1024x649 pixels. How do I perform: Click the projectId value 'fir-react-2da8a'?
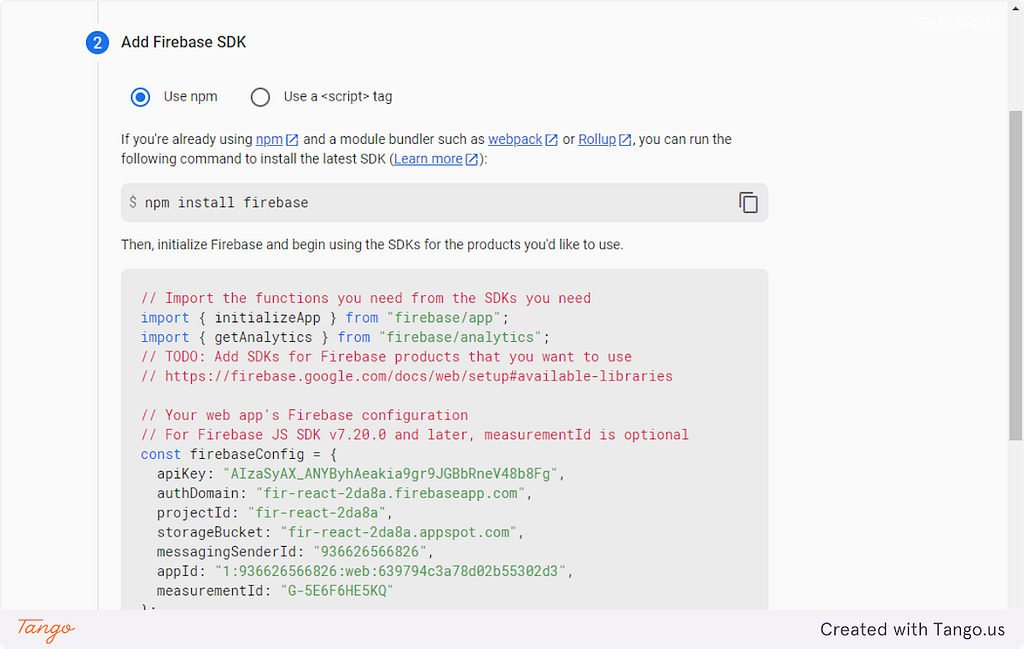tap(317, 513)
